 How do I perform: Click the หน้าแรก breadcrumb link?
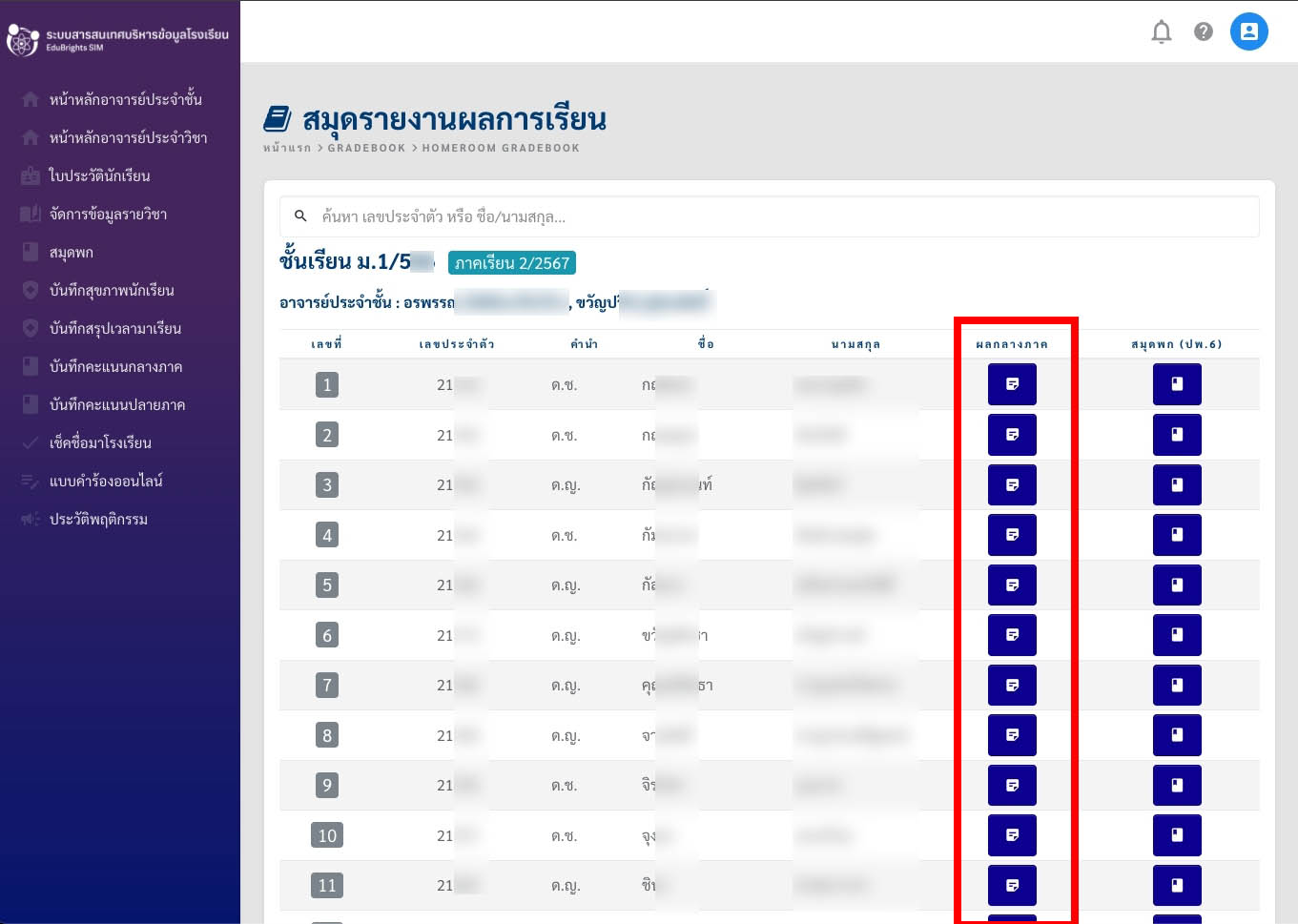pyautogui.click(x=286, y=148)
